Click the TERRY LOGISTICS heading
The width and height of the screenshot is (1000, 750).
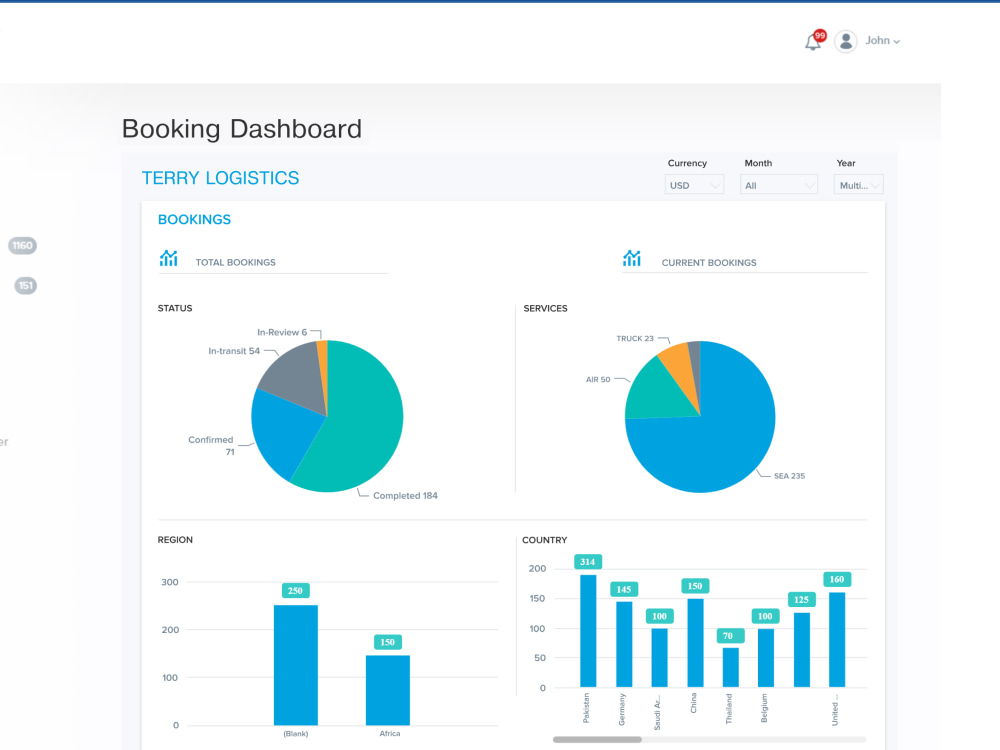tap(220, 178)
